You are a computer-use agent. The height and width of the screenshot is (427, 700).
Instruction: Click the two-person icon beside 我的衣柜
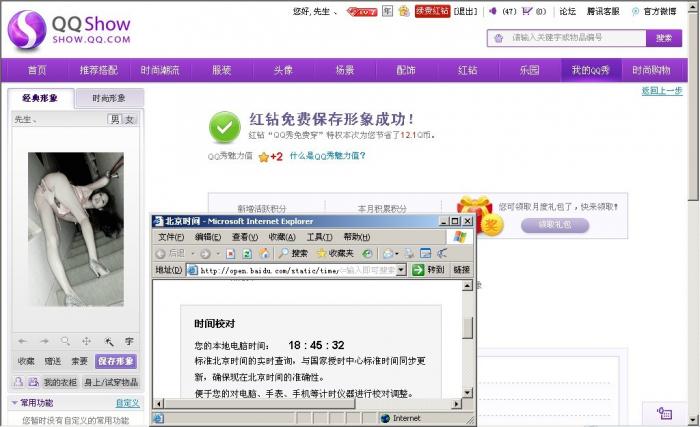pos(33,382)
